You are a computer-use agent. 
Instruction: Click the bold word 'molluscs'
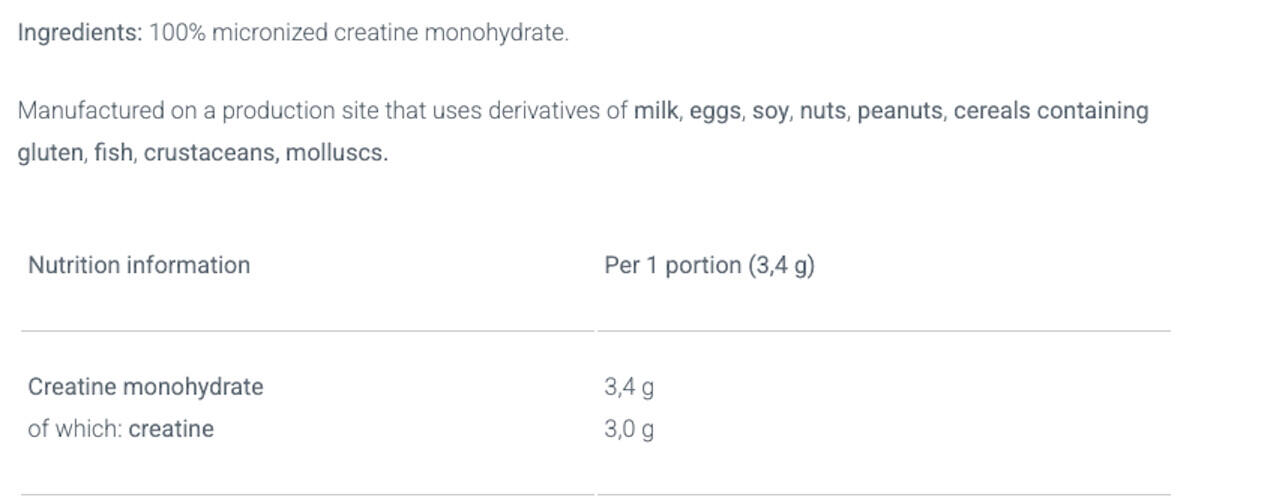pos(335,154)
